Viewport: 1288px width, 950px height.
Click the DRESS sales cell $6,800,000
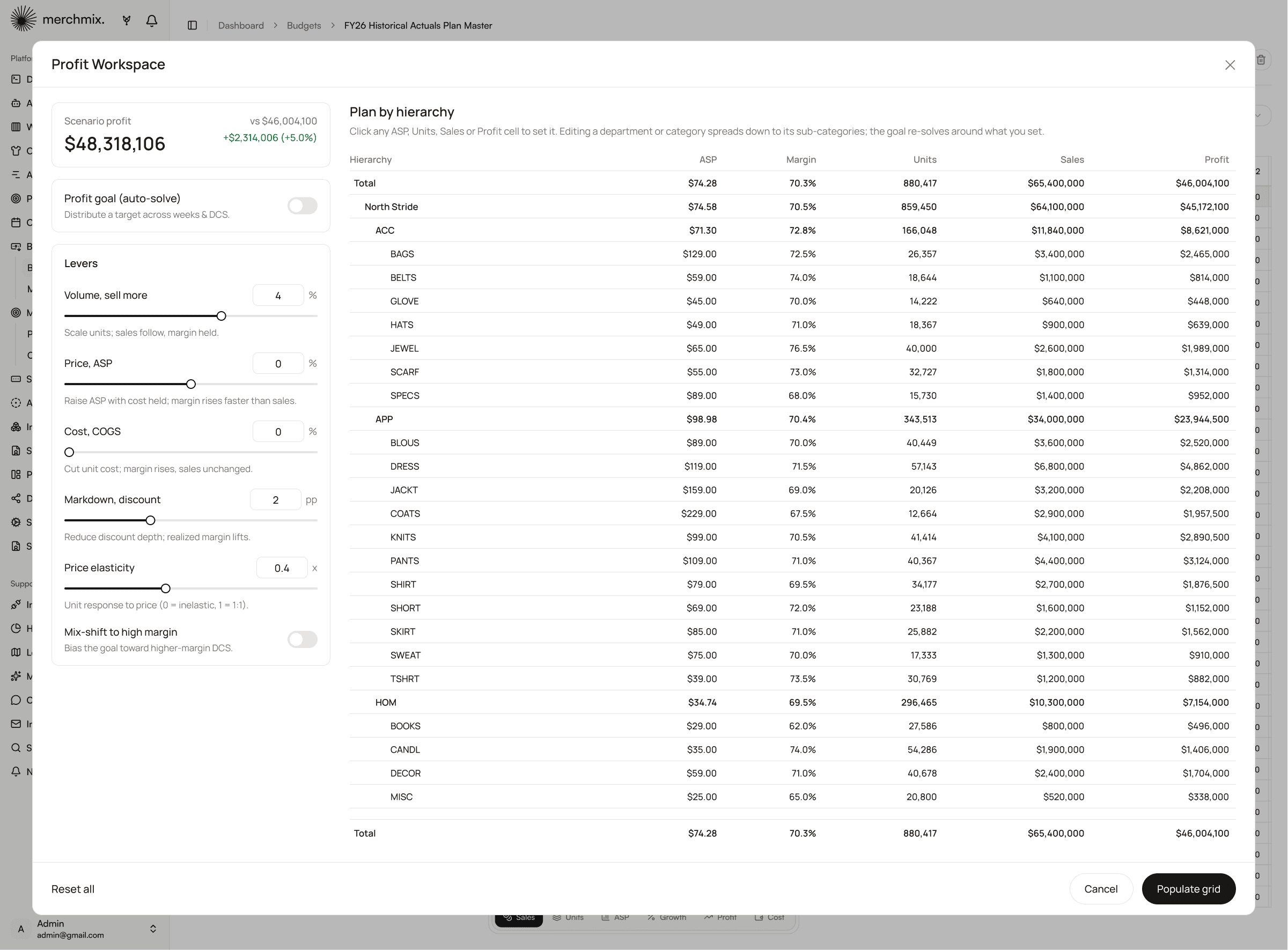point(1058,466)
